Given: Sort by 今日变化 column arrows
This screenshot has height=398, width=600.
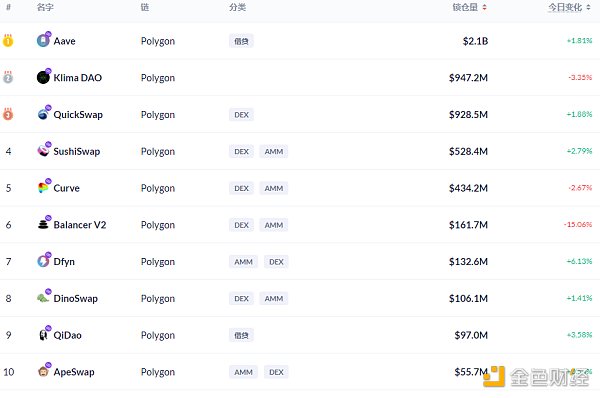Looking at the screenshot, I should click(589, 7).
